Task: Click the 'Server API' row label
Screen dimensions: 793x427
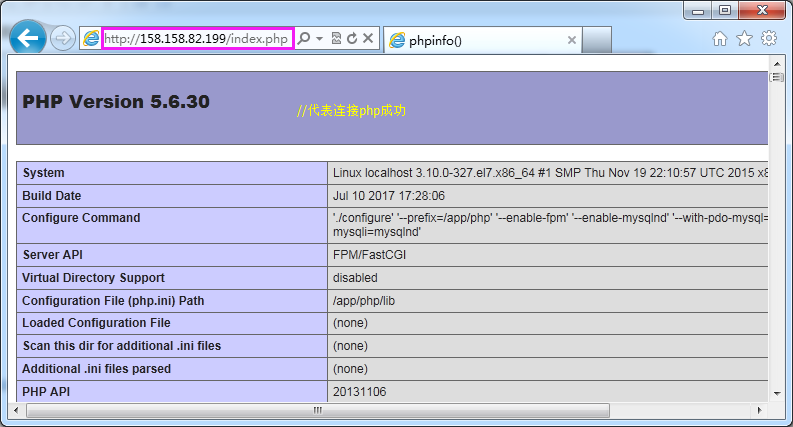Action: point(53,255)
